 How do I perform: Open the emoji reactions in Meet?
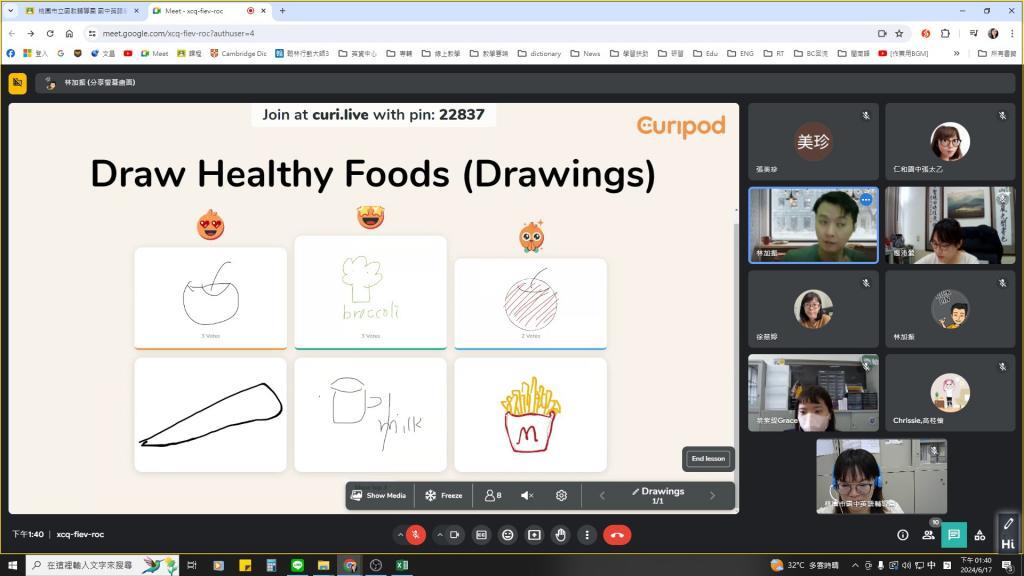click(x=508, y=535)
